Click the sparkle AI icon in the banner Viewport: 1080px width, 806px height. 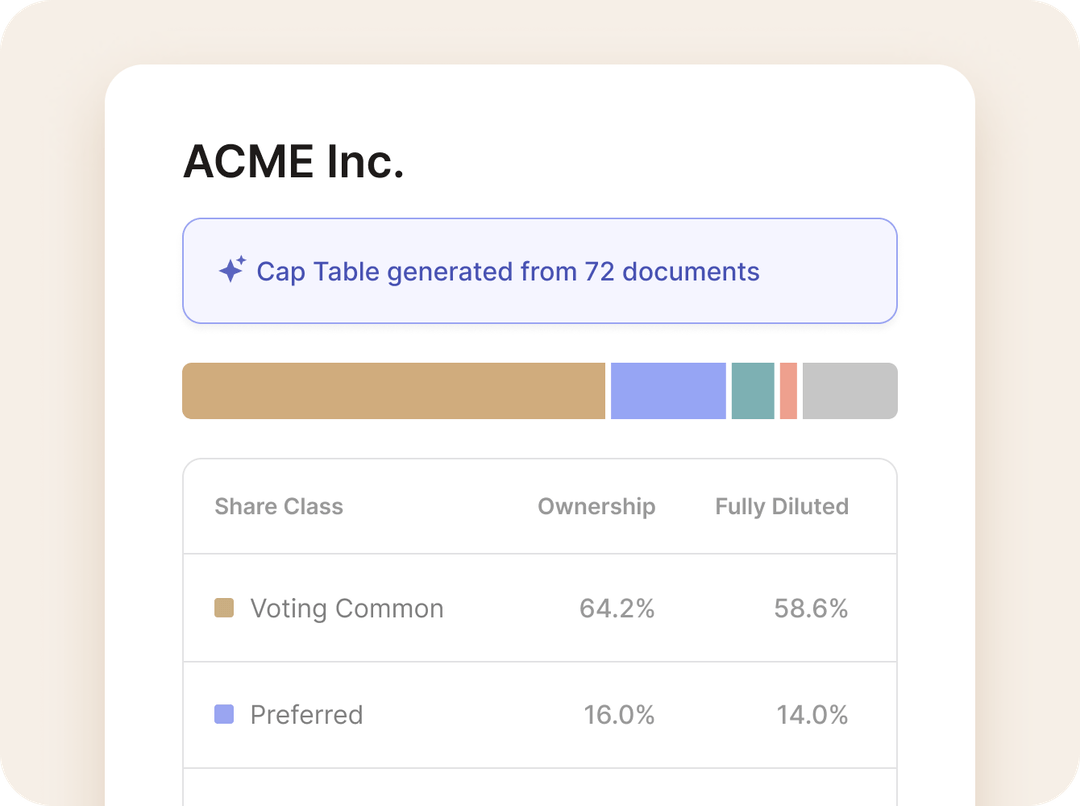coord(231,270)
